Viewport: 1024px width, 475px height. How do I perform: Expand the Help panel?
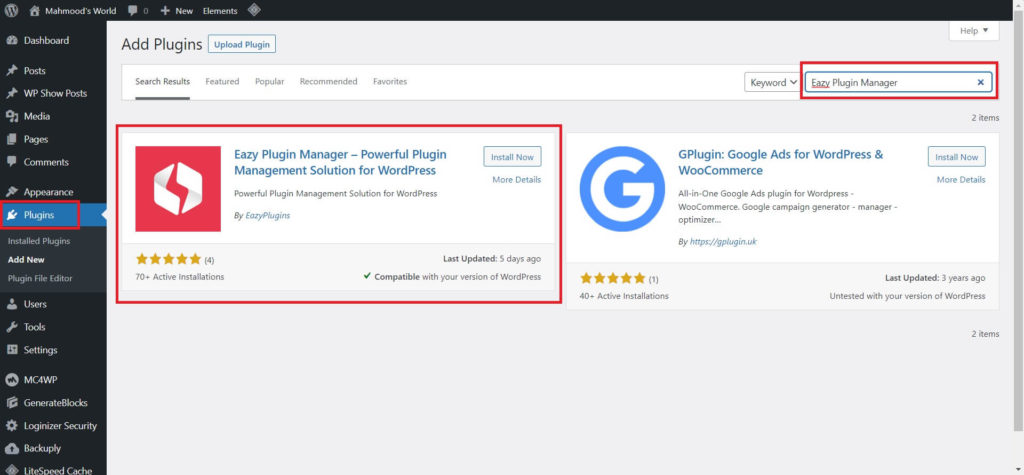coord(974,31)
